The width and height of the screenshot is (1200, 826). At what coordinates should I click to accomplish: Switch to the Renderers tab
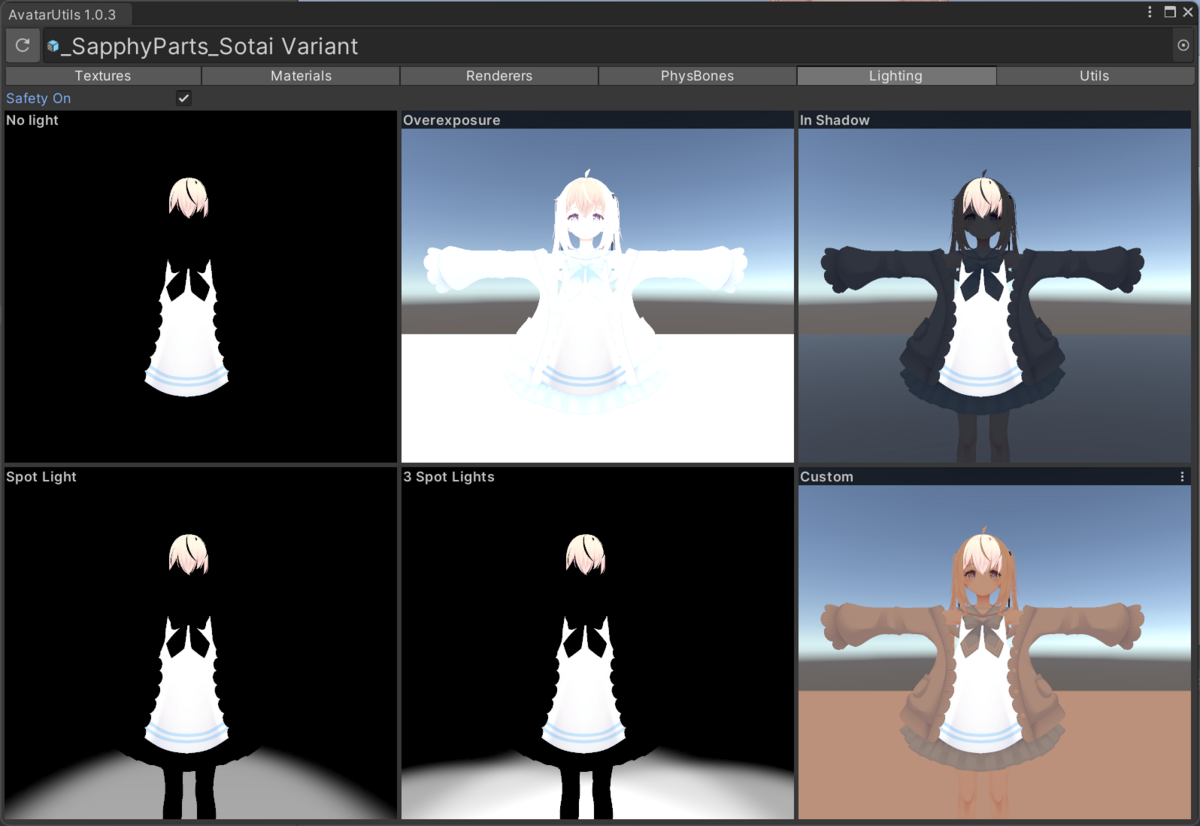click(499, 76)
